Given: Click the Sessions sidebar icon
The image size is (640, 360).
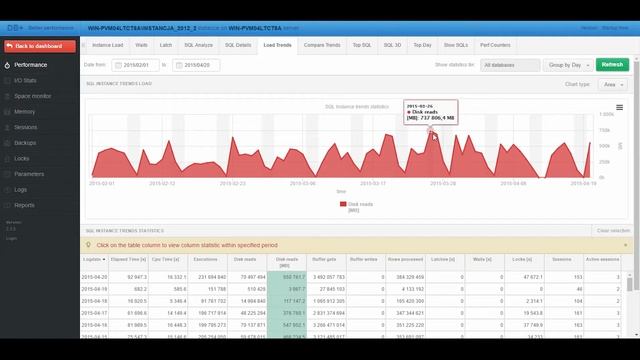Looking at the screenshot, I should [7, 127].
